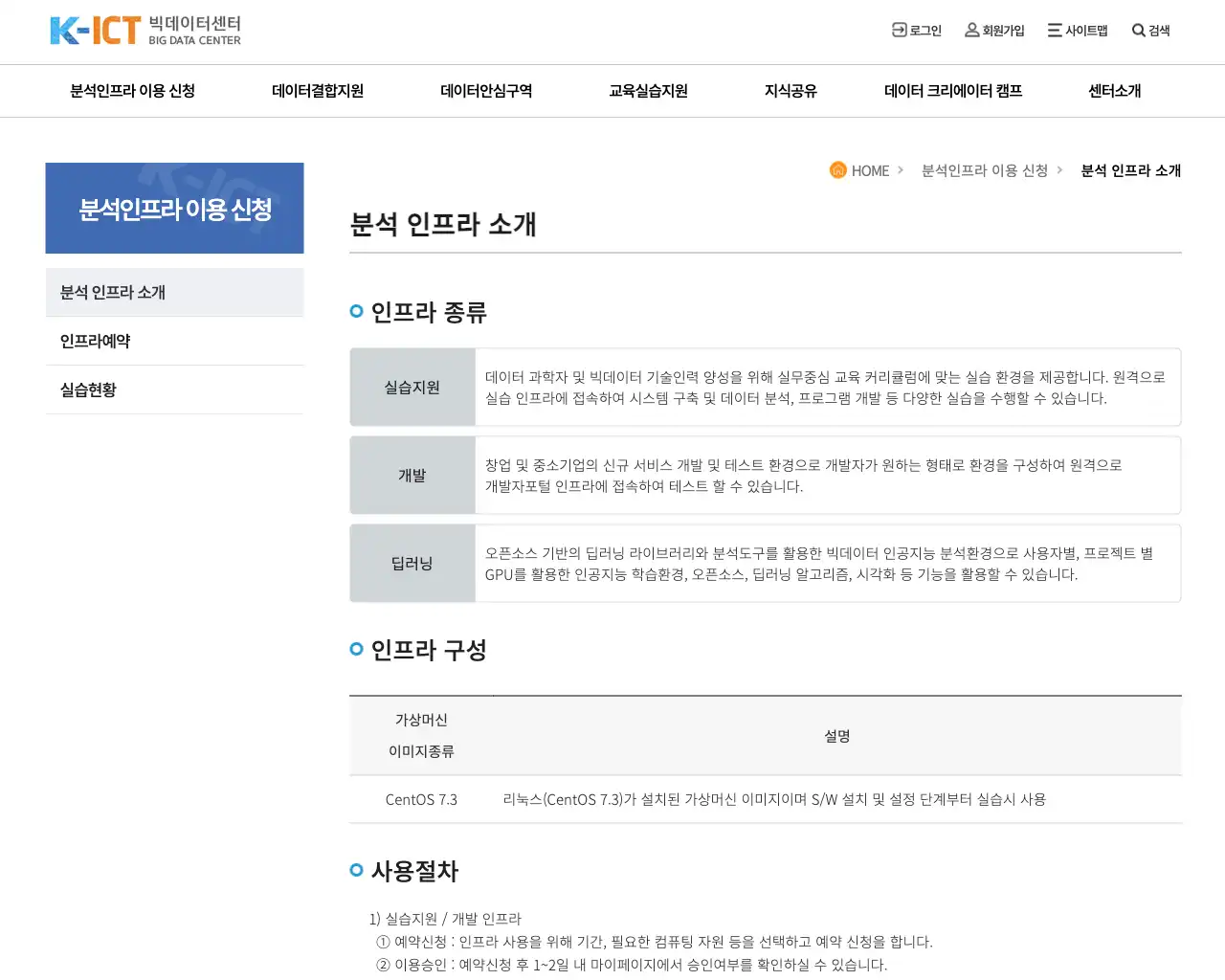Click the orange HOME breadcrumb icon

(x=837, y=169)
